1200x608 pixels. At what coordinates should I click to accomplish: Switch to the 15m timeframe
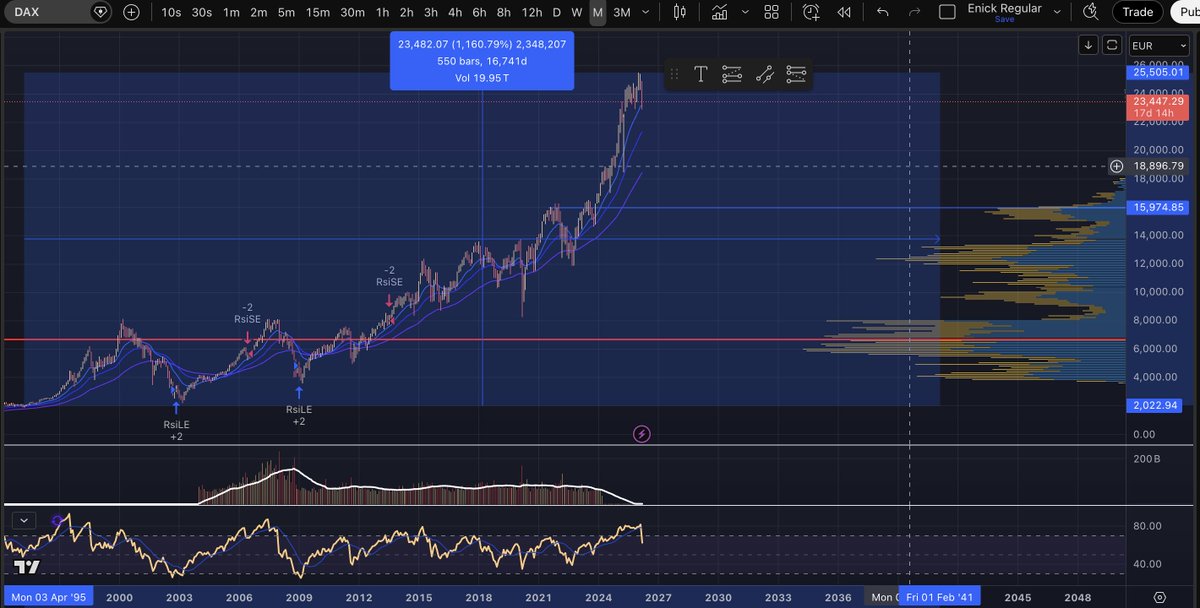coord(318,12)
